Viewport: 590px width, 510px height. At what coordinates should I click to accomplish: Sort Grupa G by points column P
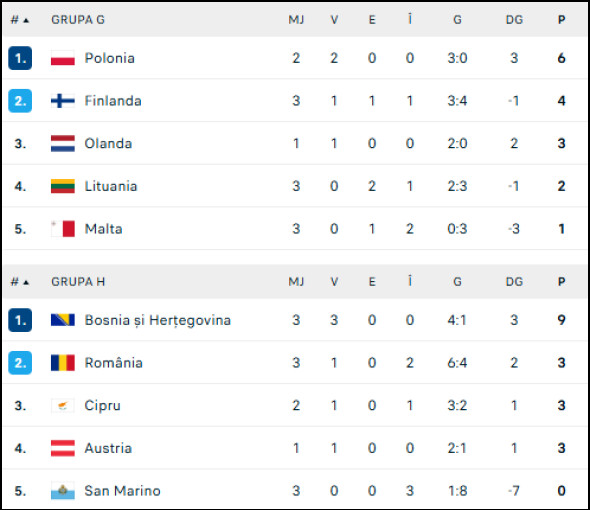(x=561, y=20)
